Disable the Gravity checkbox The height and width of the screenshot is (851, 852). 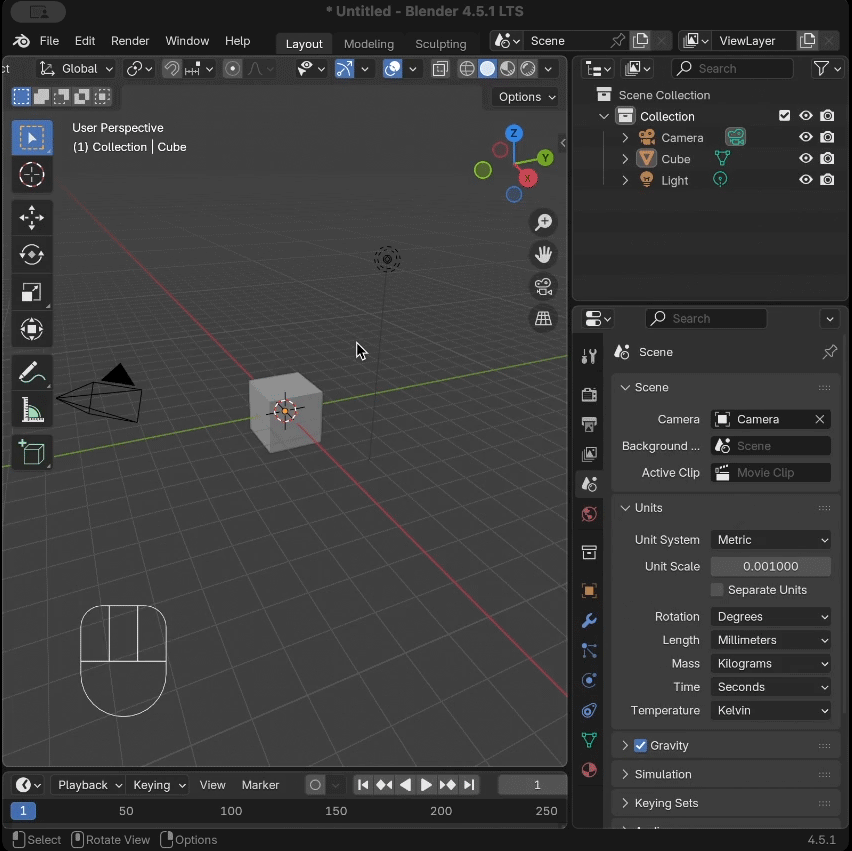pyautogui.click(x=641, y=746)
